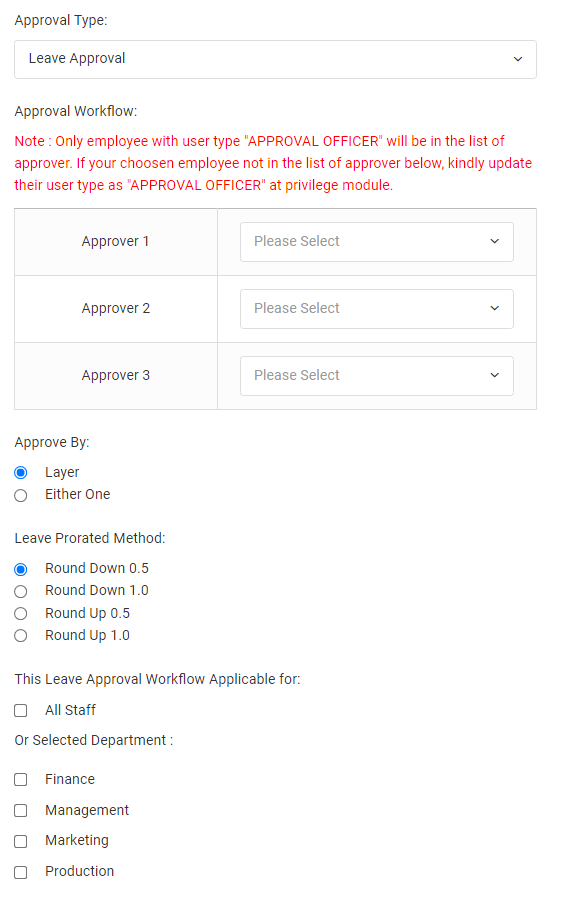572x900 pixels.
Task: Open the Approver 2 dropdown list
Action: (376, 309)
